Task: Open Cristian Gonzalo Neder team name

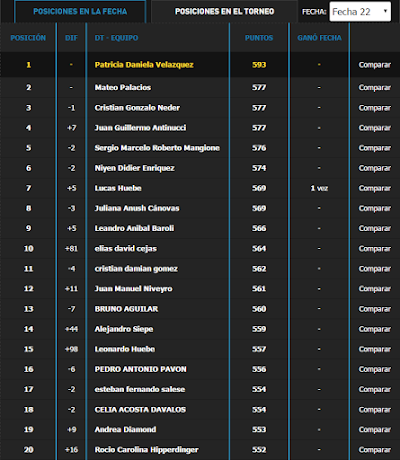Action: 137,108
